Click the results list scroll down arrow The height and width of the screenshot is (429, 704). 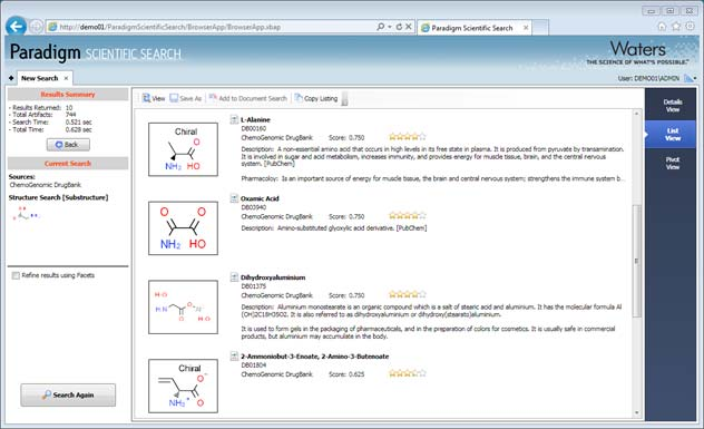636,413
